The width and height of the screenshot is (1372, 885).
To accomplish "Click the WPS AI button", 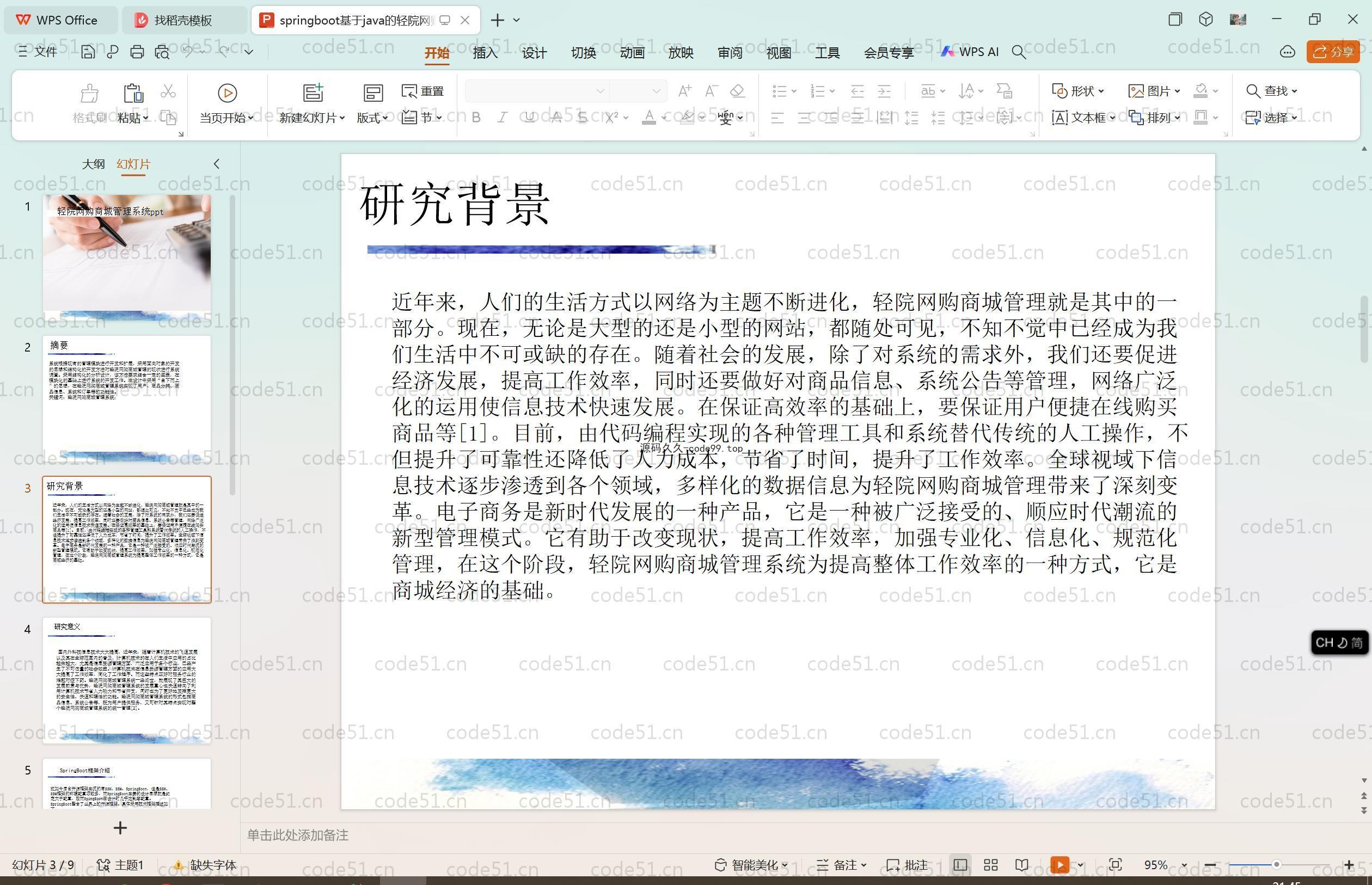I will coord(970,52).
